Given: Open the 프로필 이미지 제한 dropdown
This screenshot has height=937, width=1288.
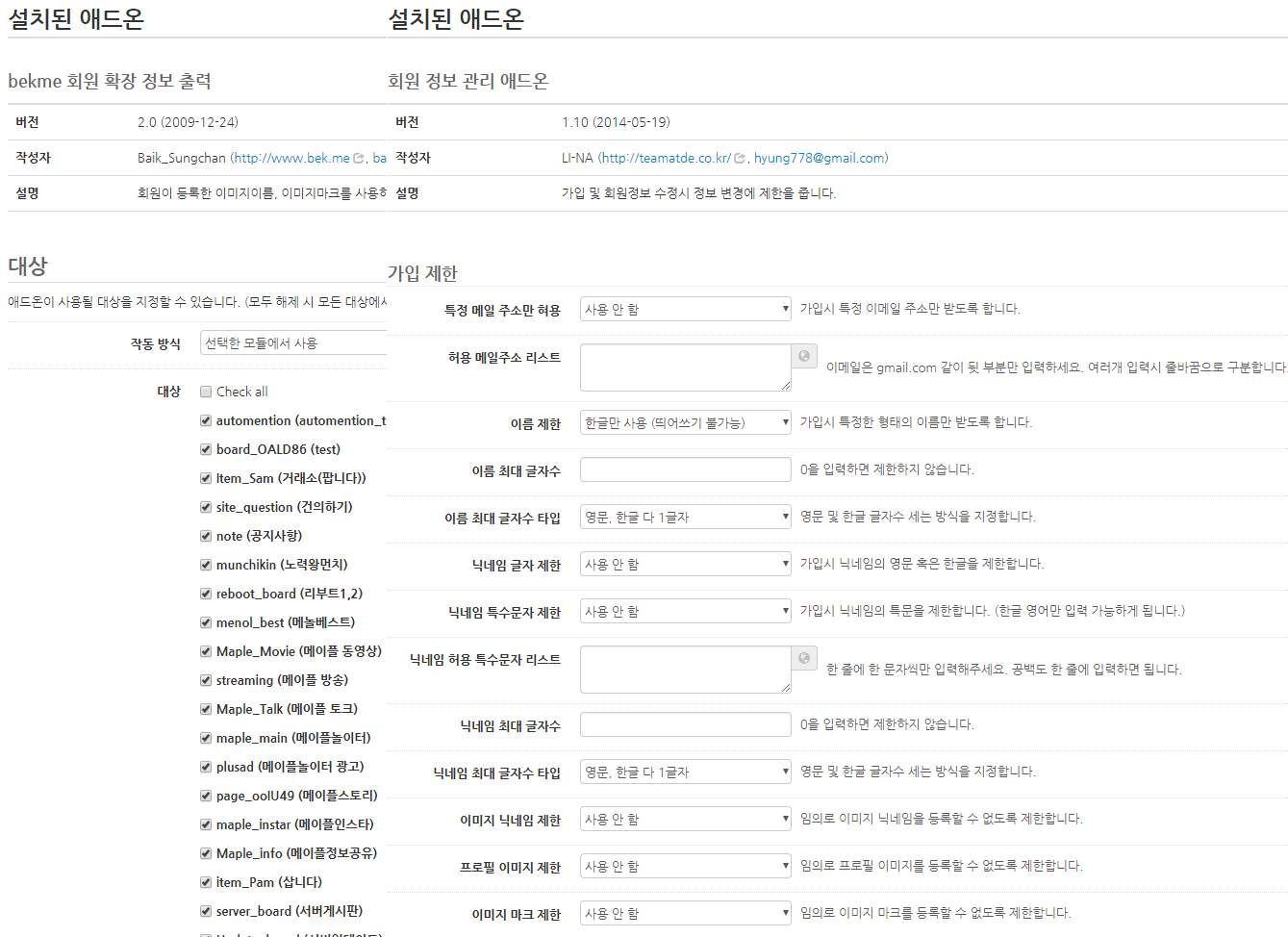Looking at the screenshot, I should pyautogui.click(x=685, y=866).
